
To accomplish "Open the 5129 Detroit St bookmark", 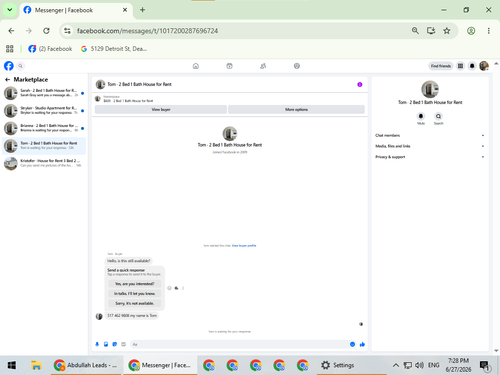I will pos(114,49).
